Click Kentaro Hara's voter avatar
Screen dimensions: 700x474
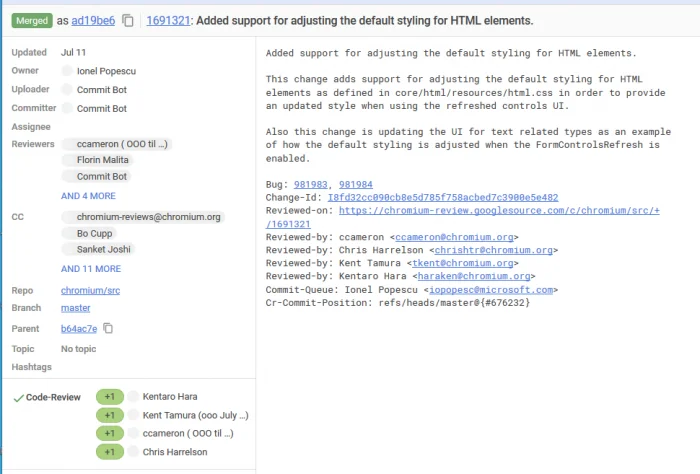pyautogui.click(x=134, y=397)
